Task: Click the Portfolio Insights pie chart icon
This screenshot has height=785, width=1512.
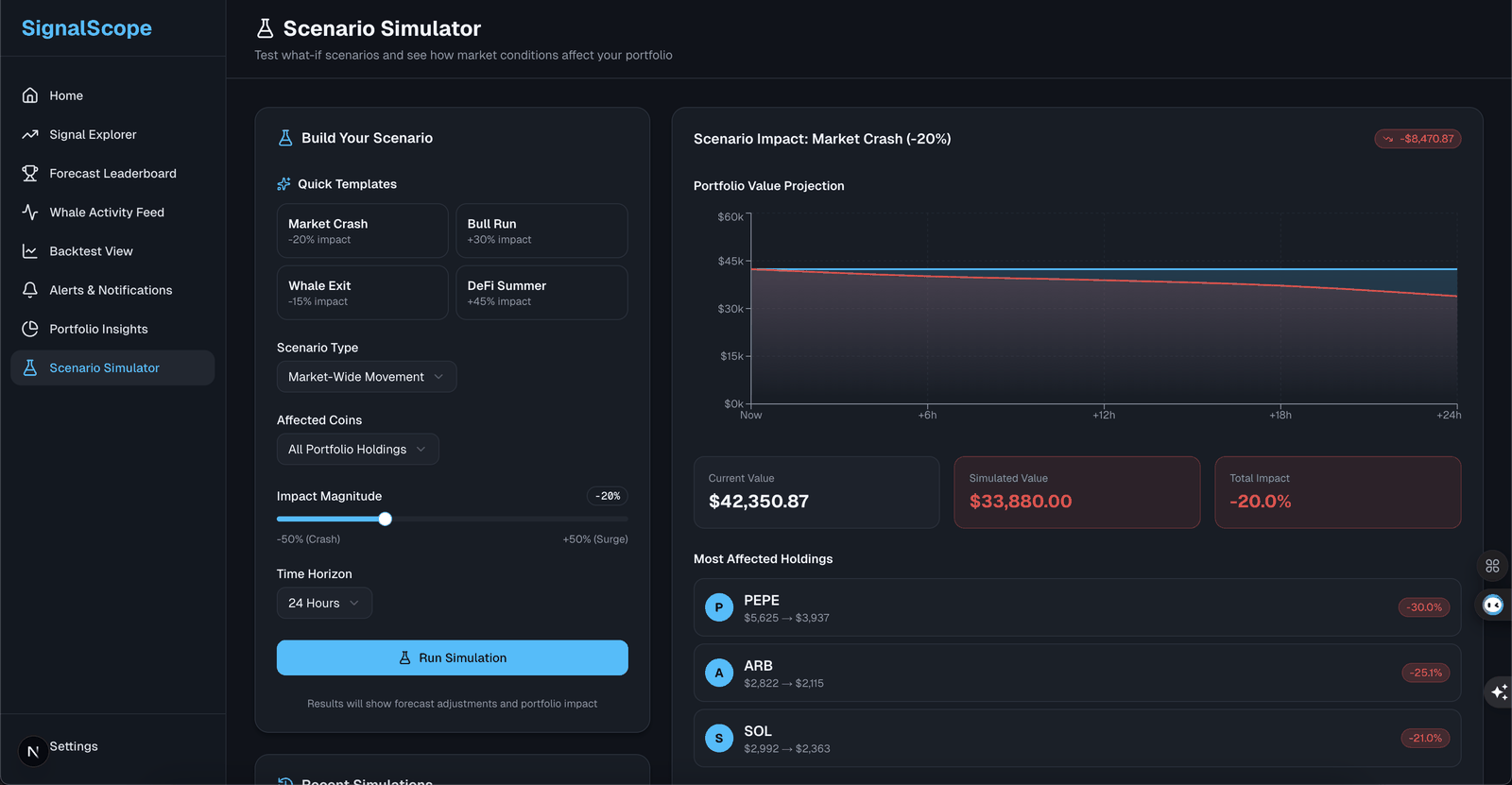Action: (x=30, y=329)
